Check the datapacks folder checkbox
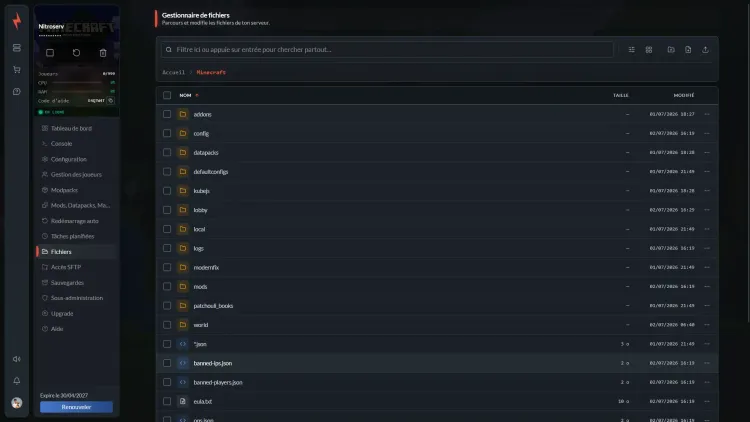The height and width of the screenshot is (422, 750). [x=167, y=153]
